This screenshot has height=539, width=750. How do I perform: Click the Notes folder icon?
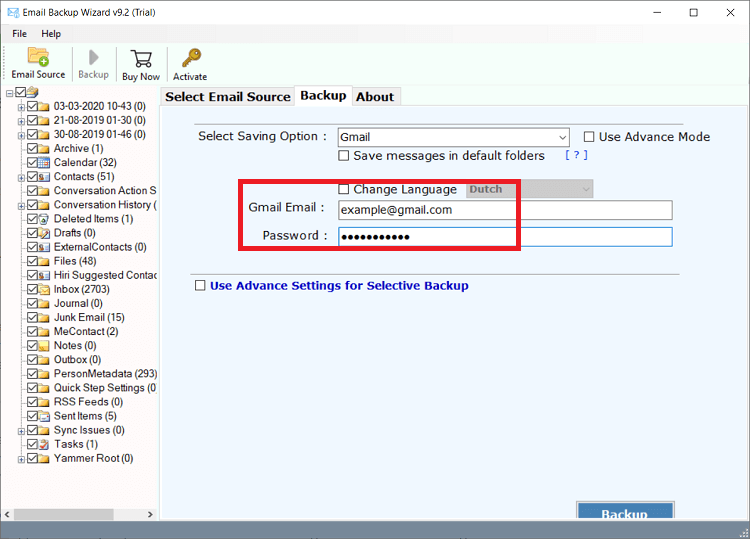click(x=44, y=346)
